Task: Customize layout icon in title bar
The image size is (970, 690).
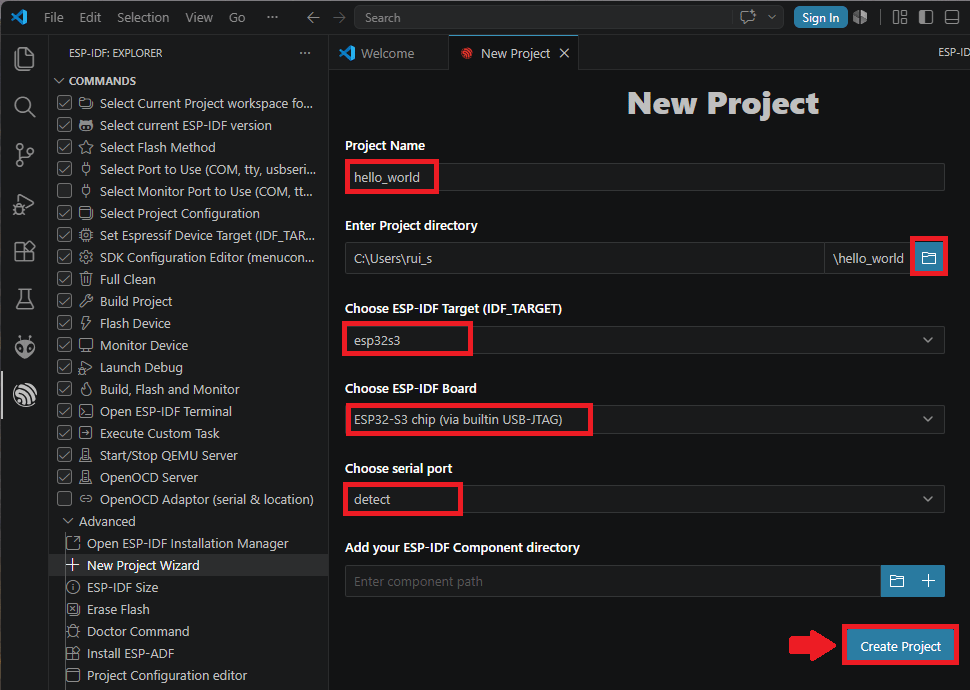Action: coord(899,17)
